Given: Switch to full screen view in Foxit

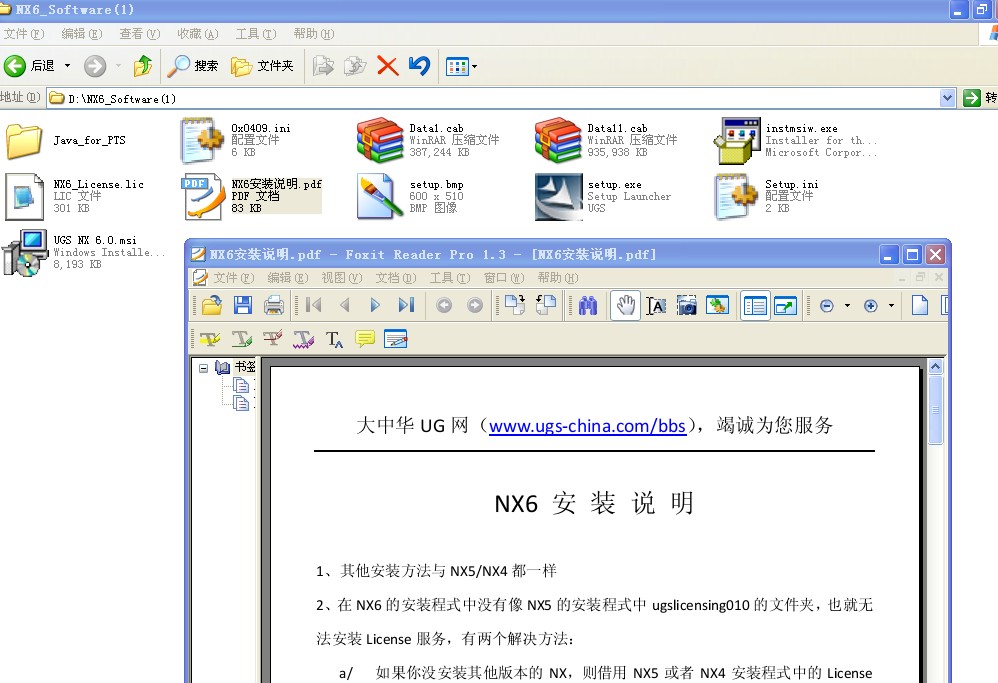Looking at the screenshot, I should 786,306.
